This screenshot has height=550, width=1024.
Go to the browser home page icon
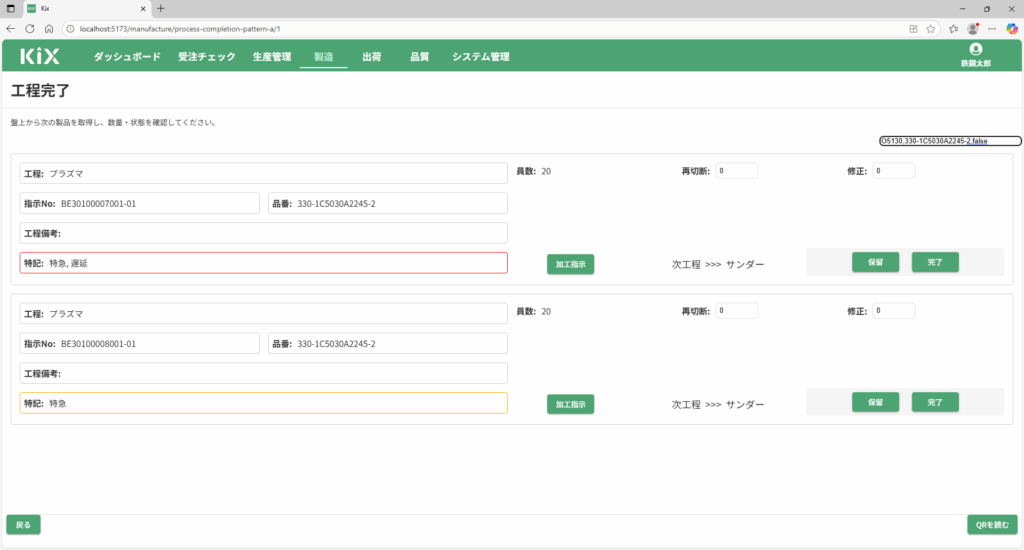(x=48, y=29)
